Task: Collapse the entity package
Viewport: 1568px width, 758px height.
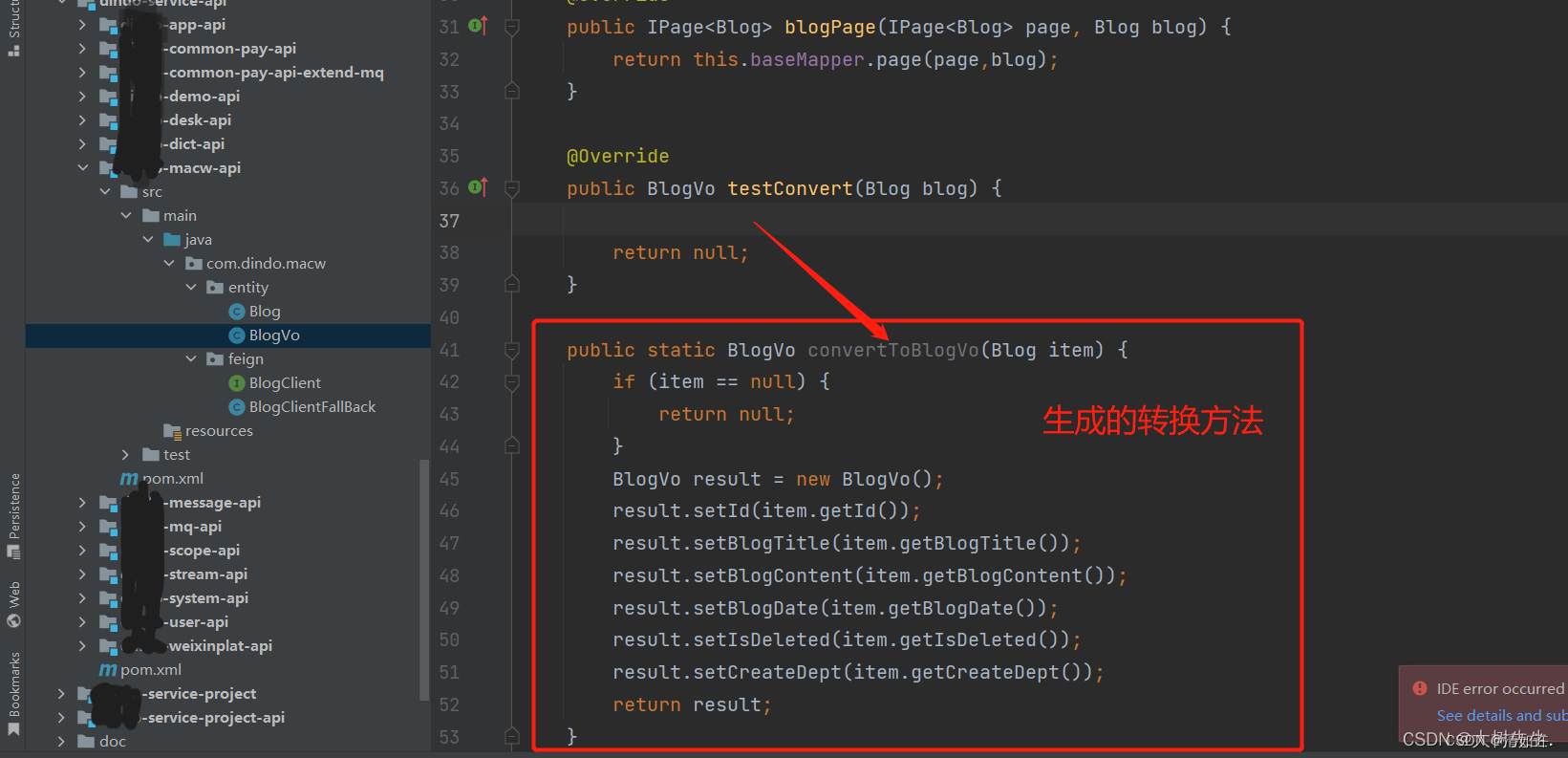Action: point(191,288)
